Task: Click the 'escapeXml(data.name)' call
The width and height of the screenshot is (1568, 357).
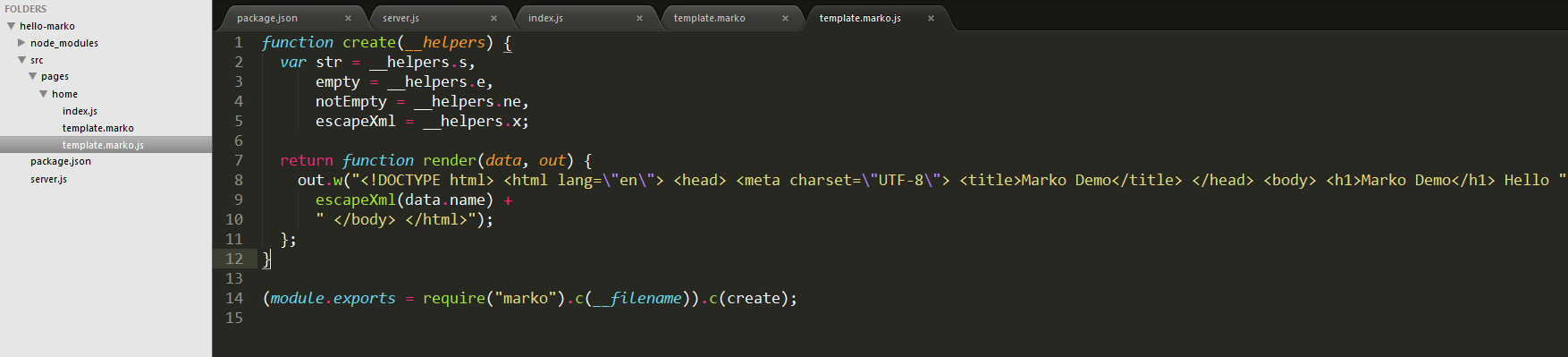Action: (x=404, y=200)
